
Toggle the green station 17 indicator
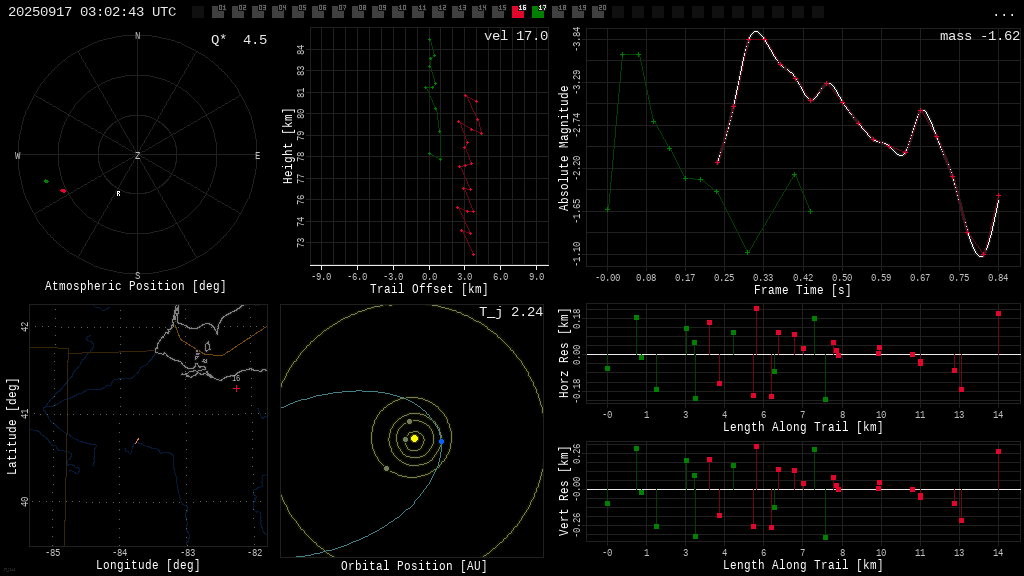coord(538,11)
